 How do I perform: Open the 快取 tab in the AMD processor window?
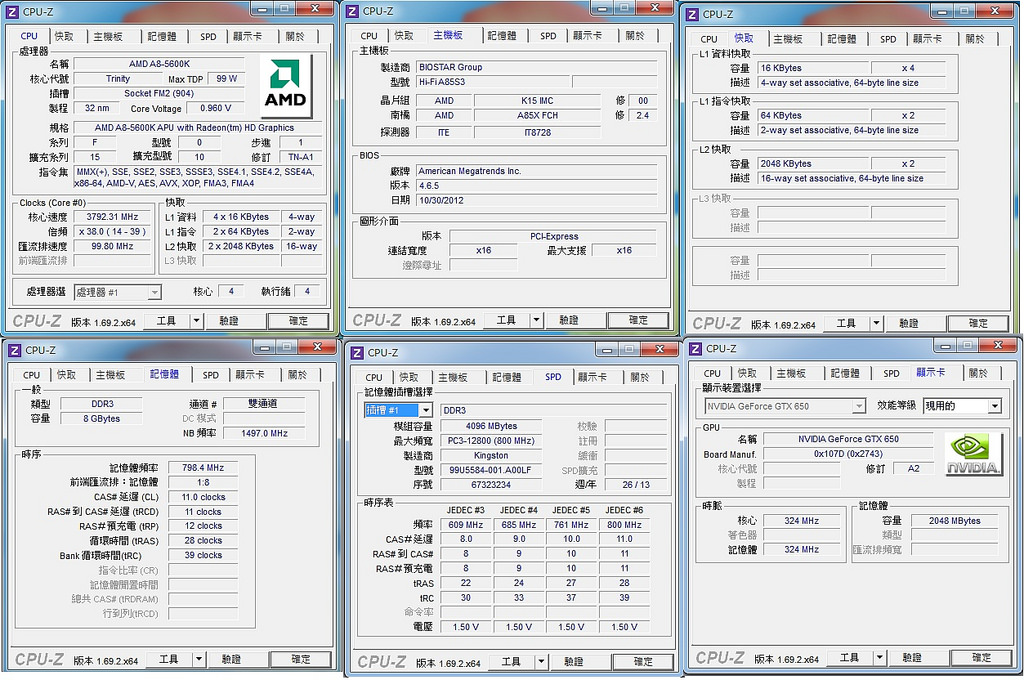coord(64,37)
